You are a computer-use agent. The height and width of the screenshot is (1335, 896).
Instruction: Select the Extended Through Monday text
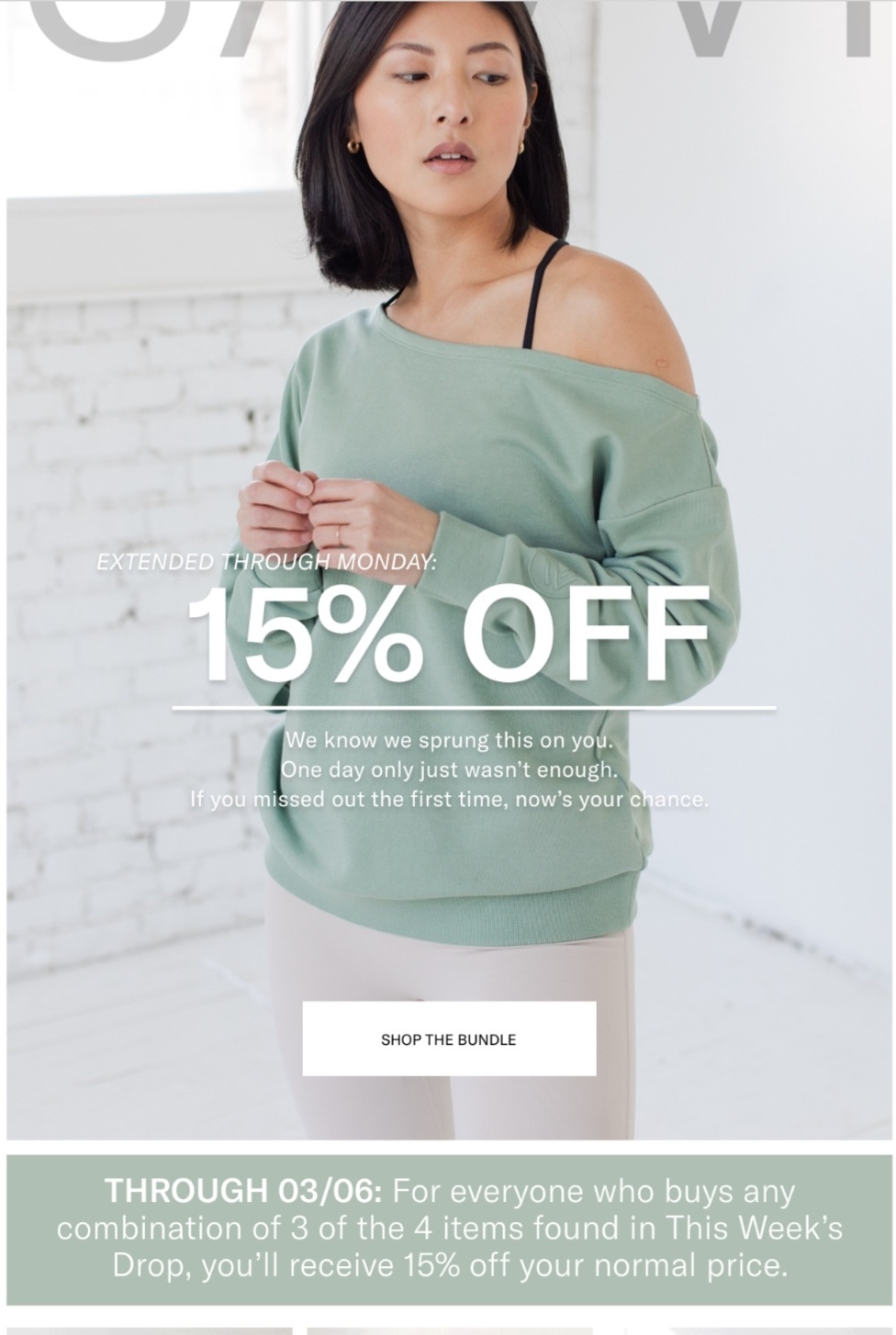266,562
